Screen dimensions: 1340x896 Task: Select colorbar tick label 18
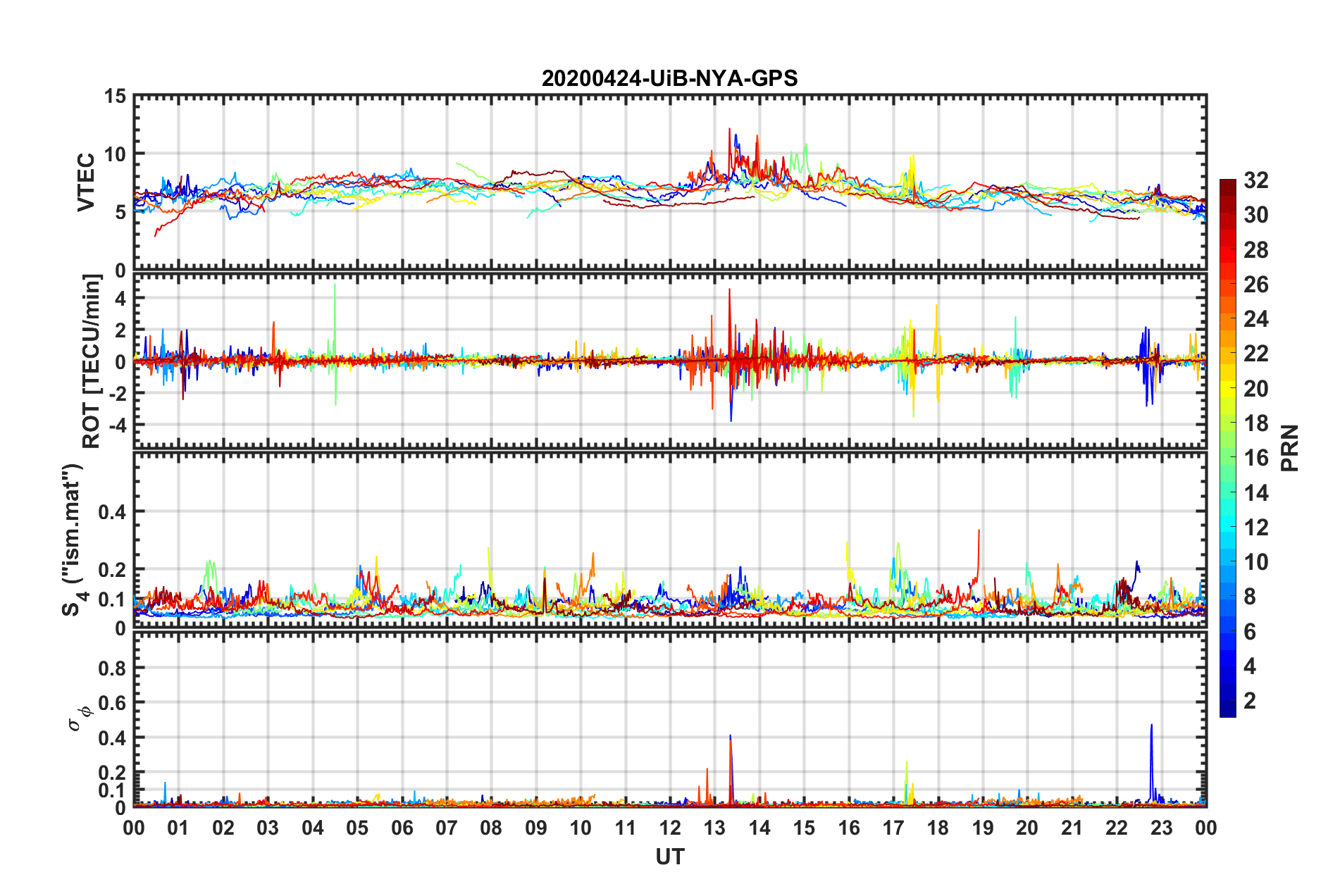pos(1255,423)
